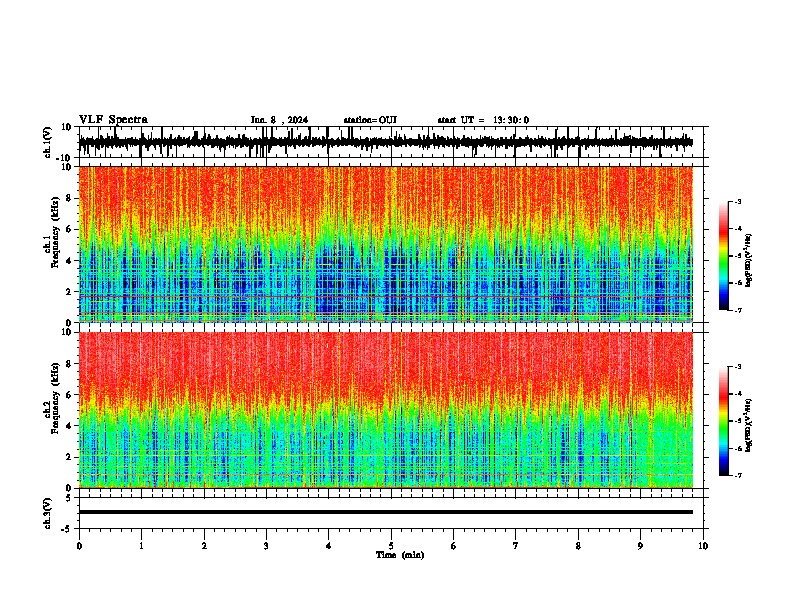This screenshot has width=792, height=612.
Task: Click the log(PSD) label beside ch.1 color bar
Action: click(x=749, y=261)
